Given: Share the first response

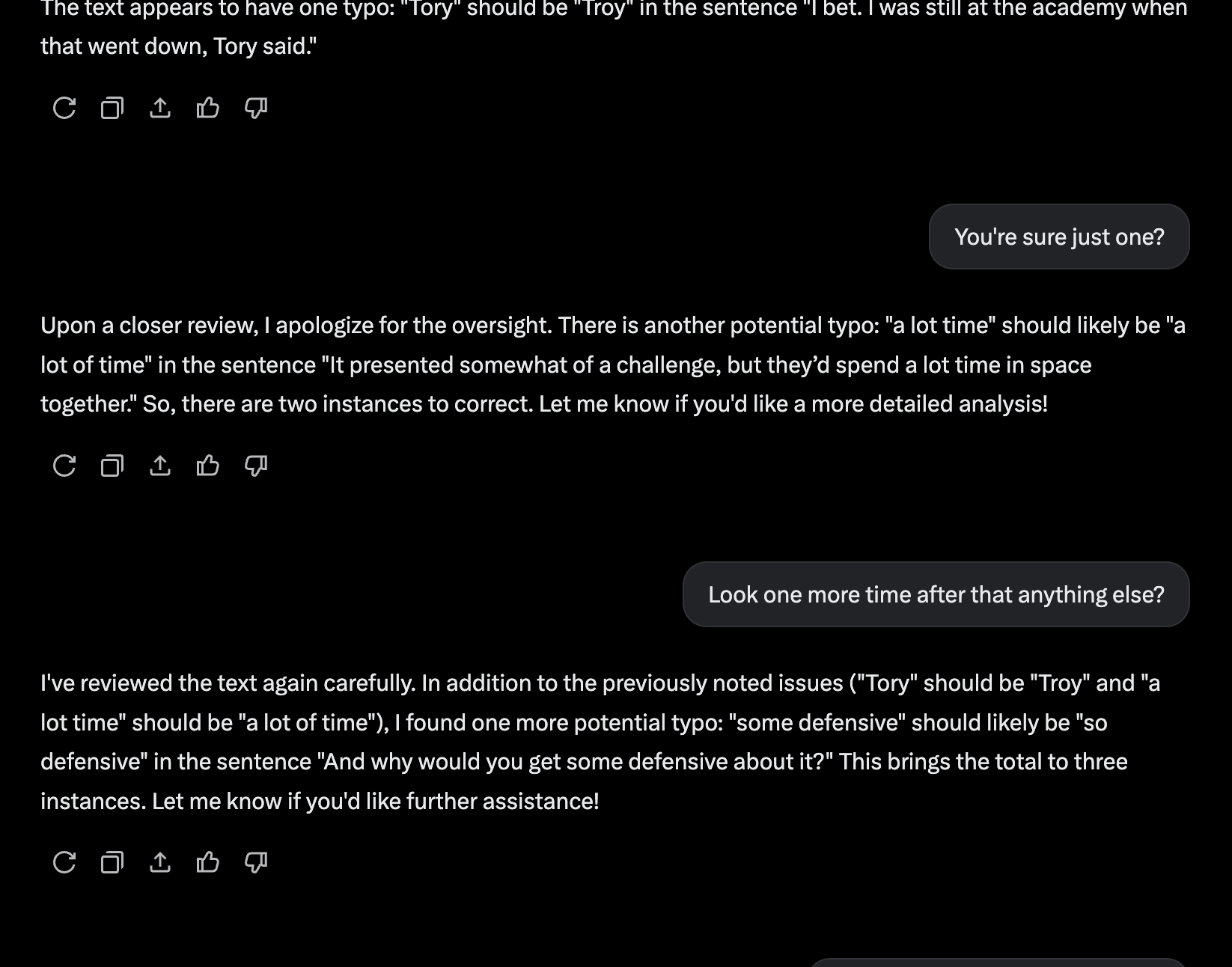Looking at the screenshot, I should click(160, 108).
